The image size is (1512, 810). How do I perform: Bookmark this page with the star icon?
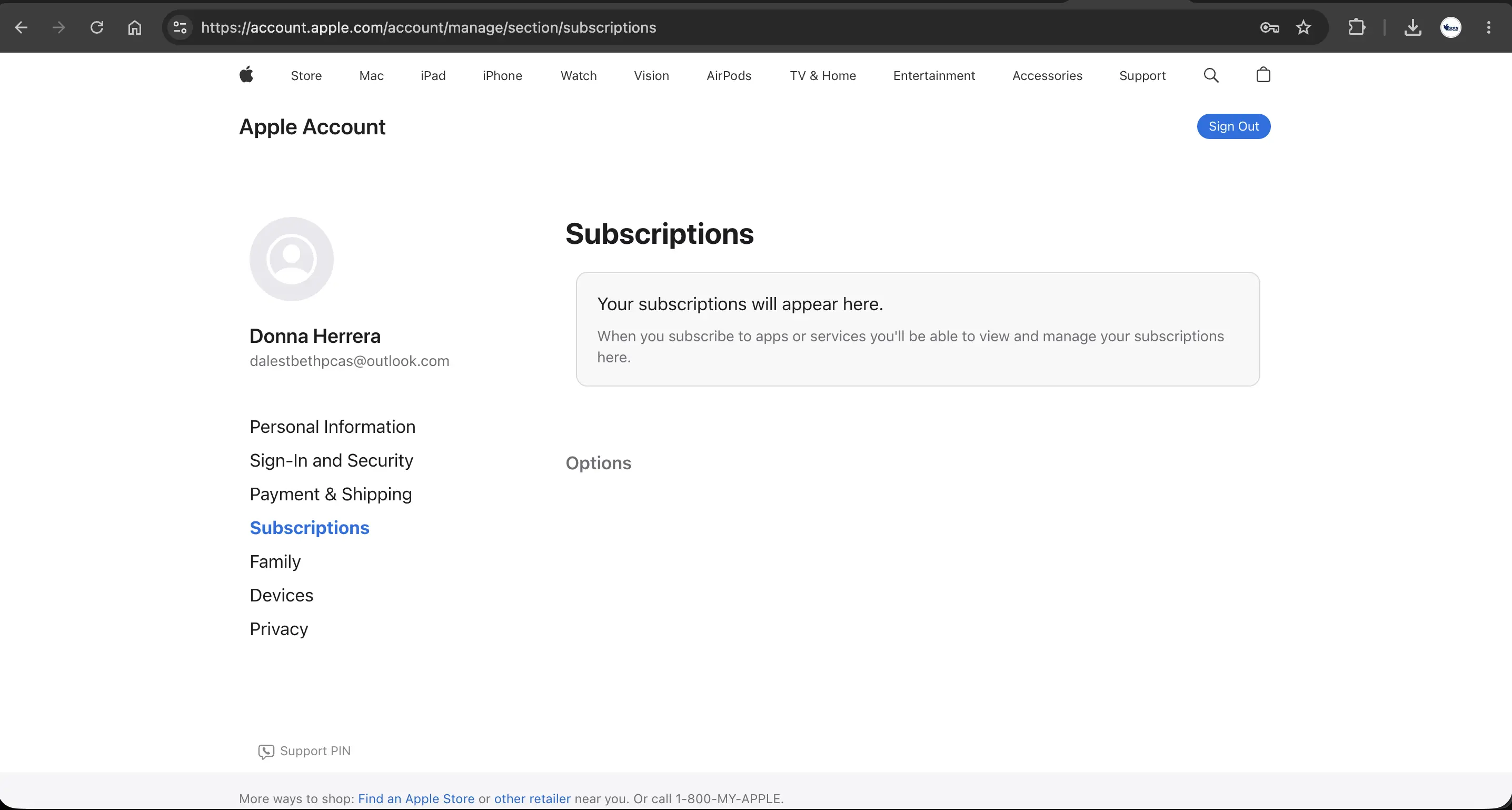point(1304,27)
